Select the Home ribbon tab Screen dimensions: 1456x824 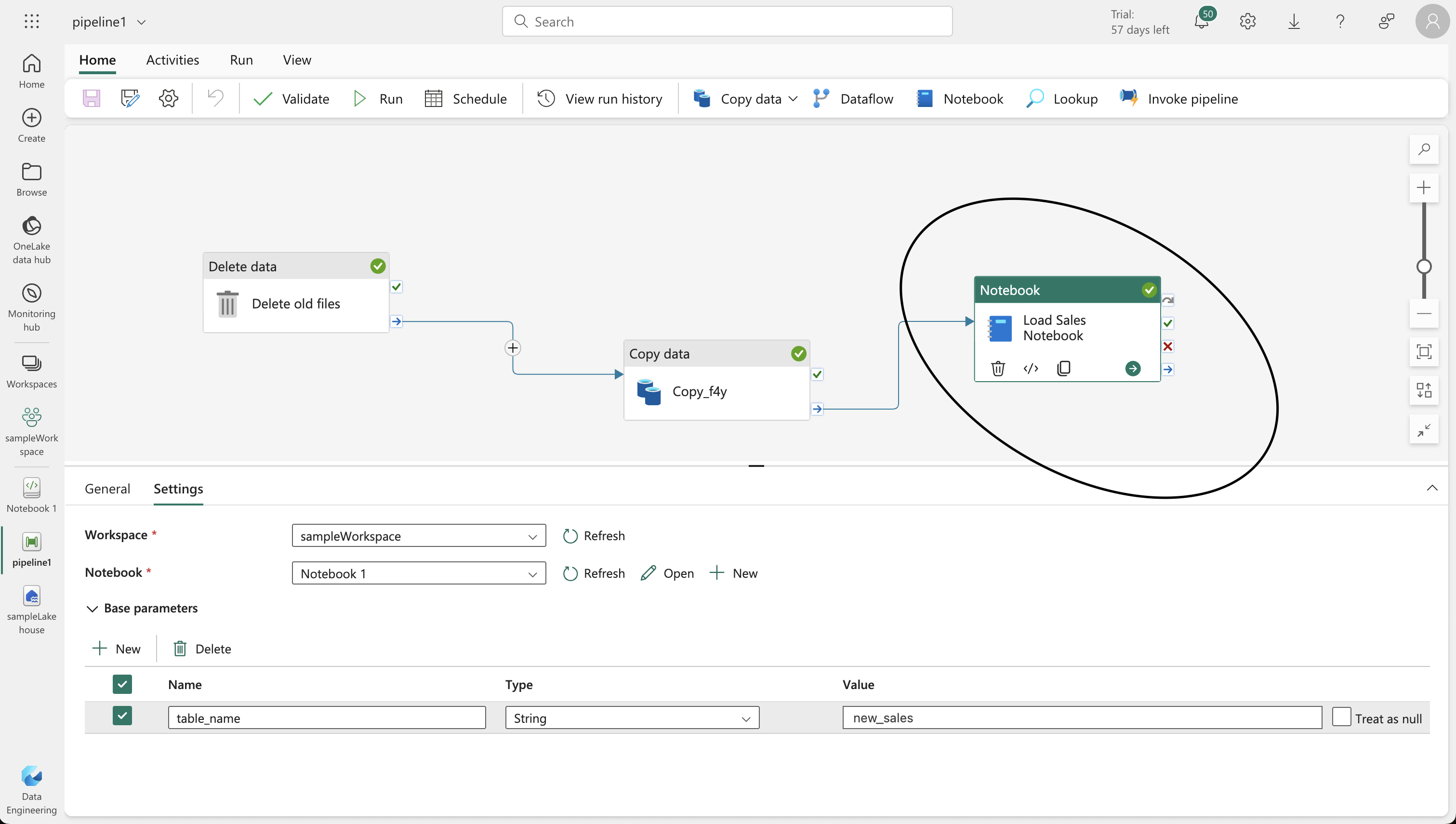click(97, 60)
